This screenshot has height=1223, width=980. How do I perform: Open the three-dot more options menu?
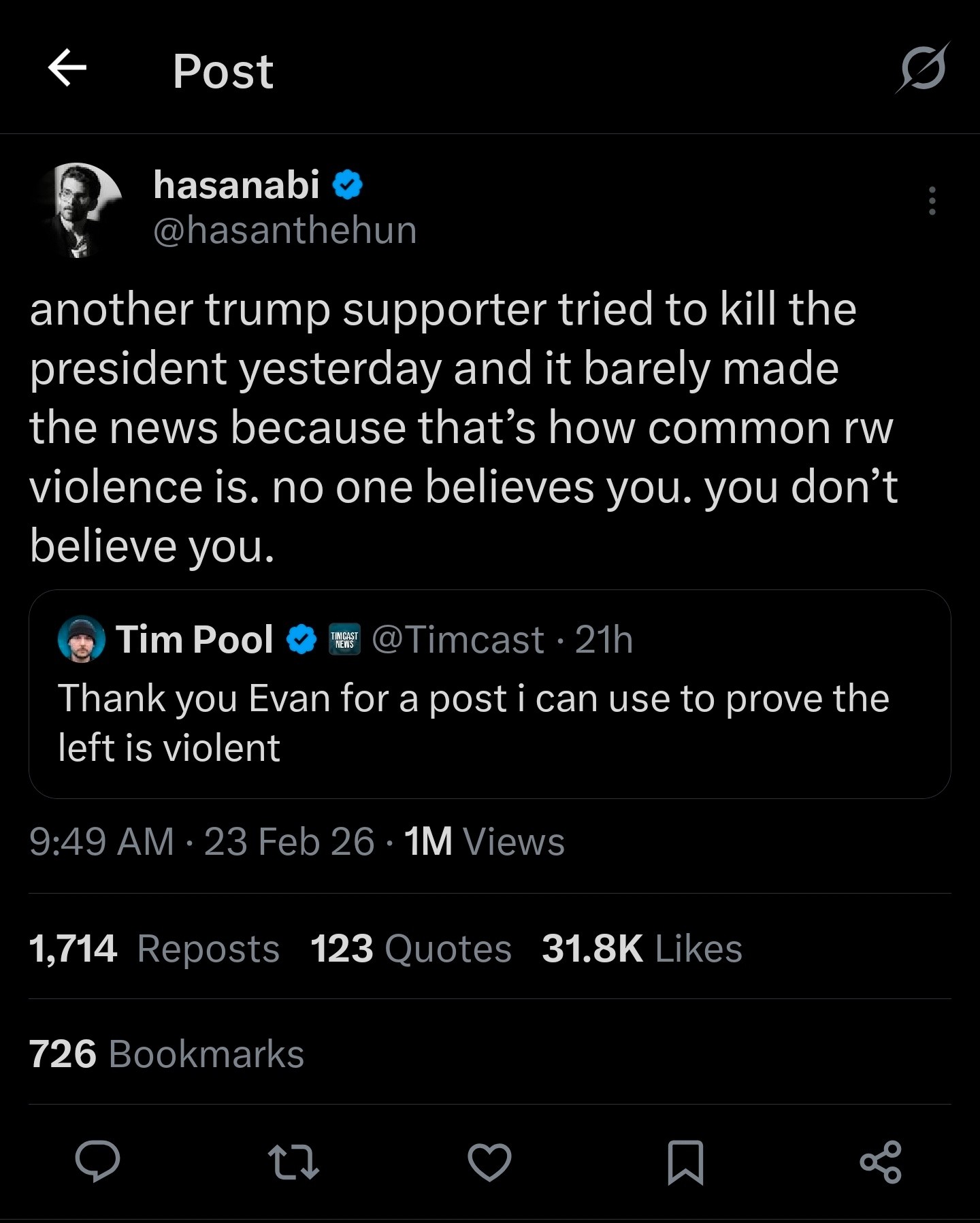[932, 201]
